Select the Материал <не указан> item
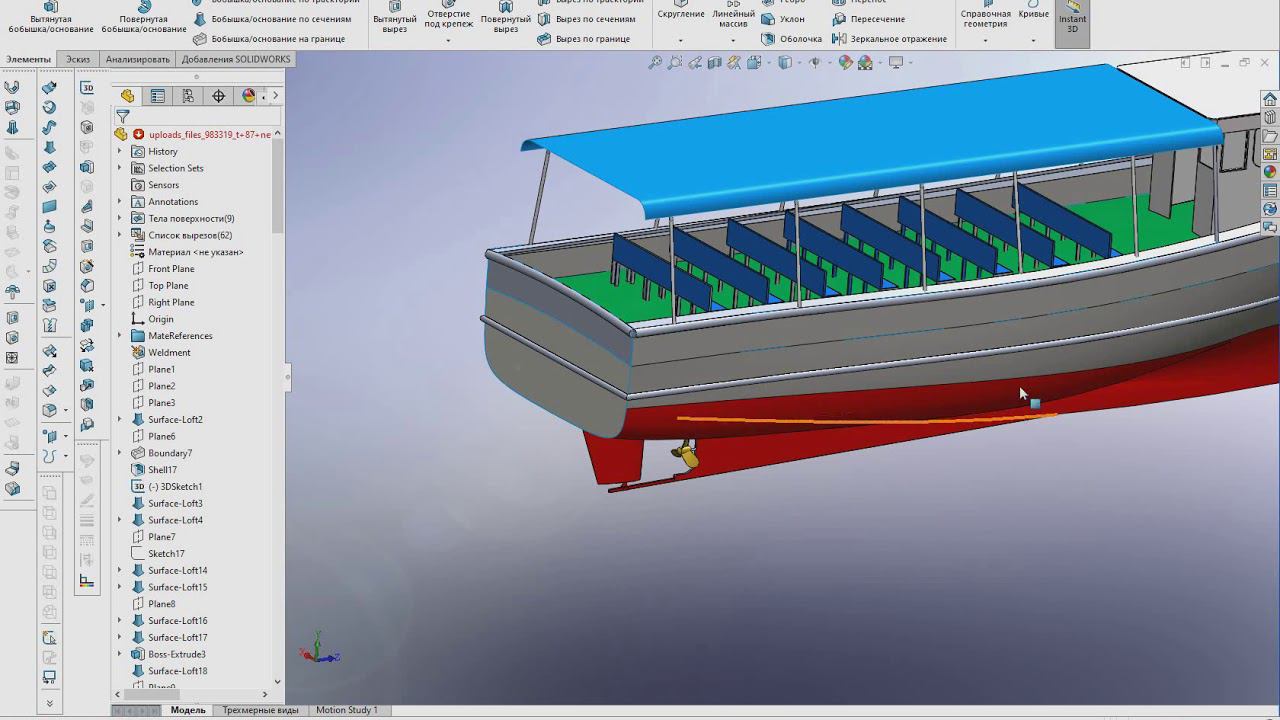This screenshot has height=720, width=1280. pos(195,252)
